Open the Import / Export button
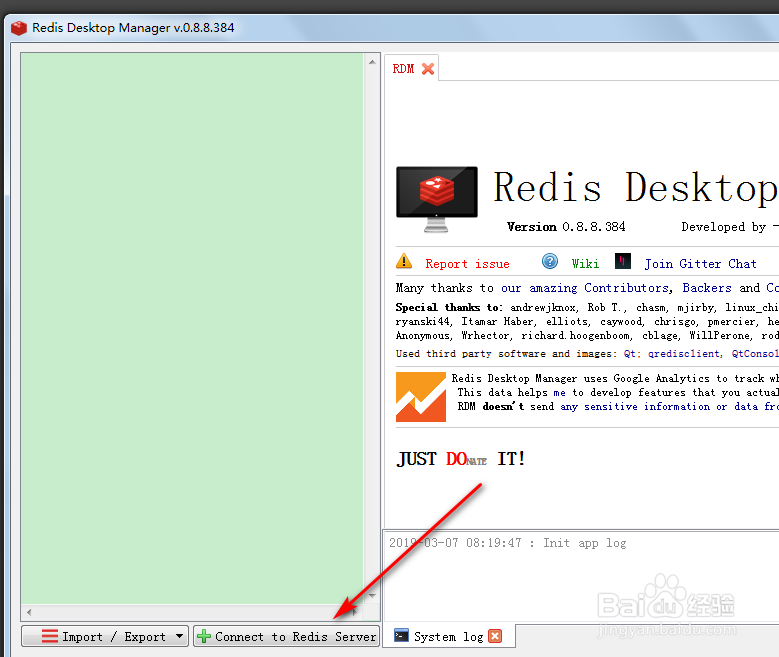The width and height of the screenshot is (779, 657). pyautogui.click(x=105, y=636)
